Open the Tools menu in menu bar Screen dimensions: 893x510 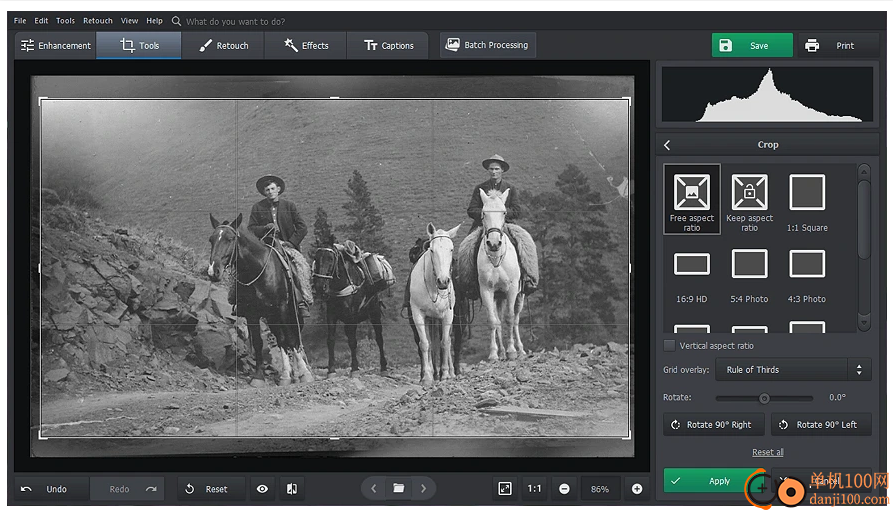65,21
